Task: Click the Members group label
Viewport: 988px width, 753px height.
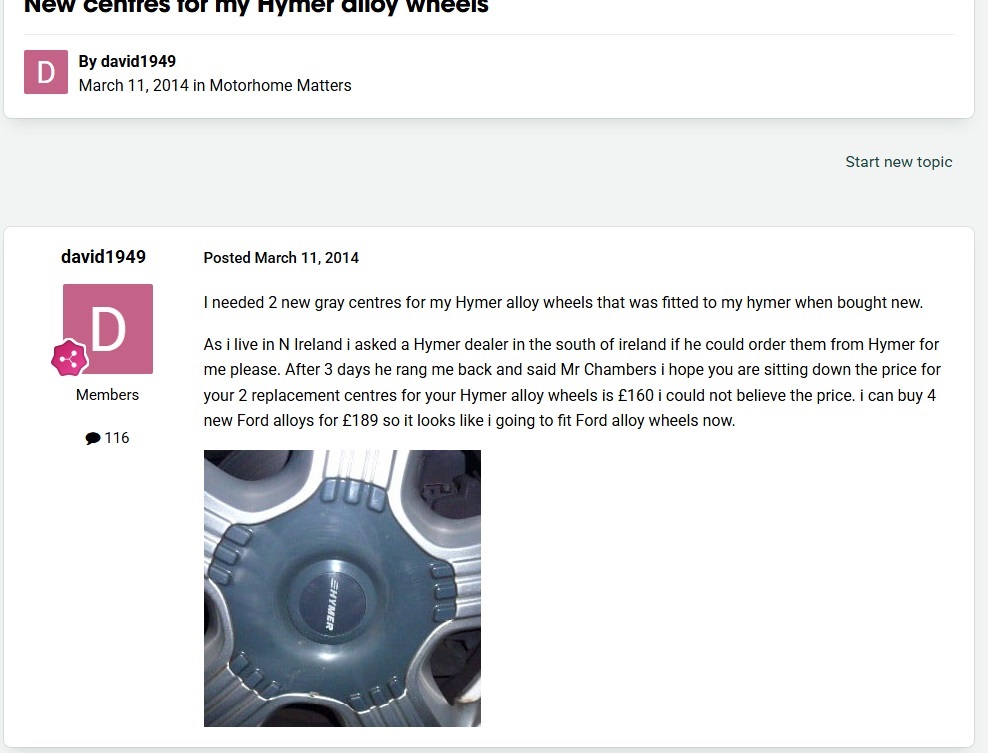Action: pos(107,394)
